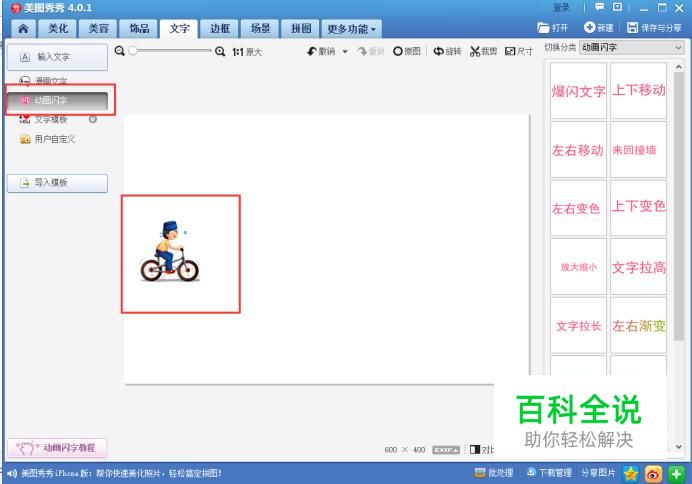Open the 切换分类 category combo box
The height and width of the screenshot is (484, 692).
point(632,47)
